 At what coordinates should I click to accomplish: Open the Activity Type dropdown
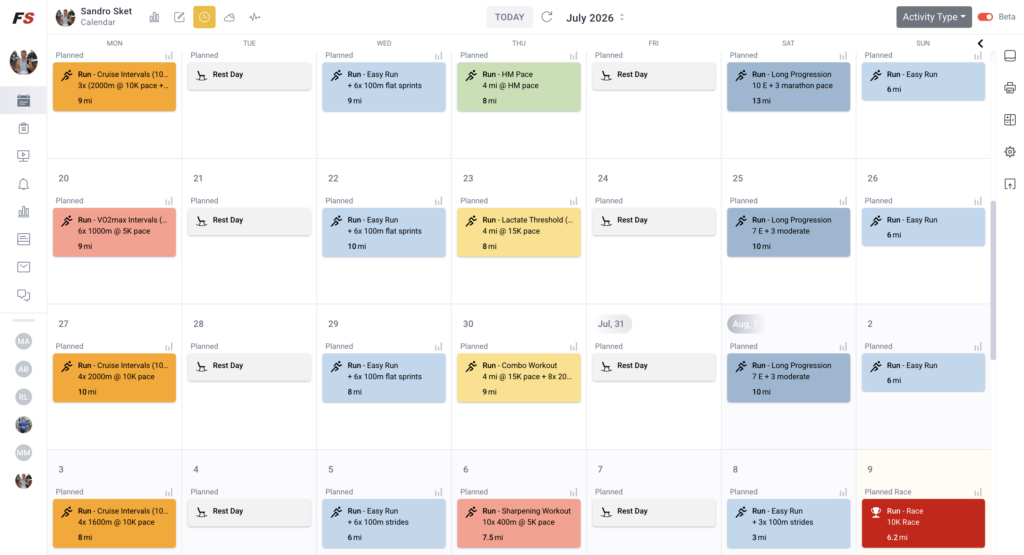(934, 17)
